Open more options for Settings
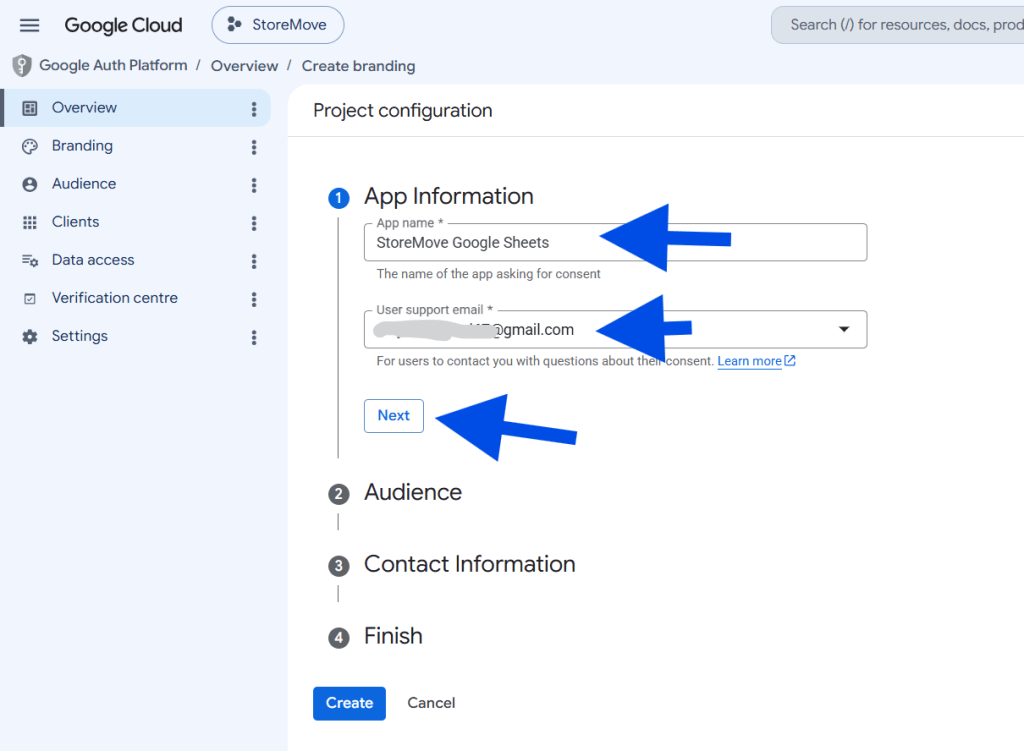1024x751 pixels. coord(254,338)
